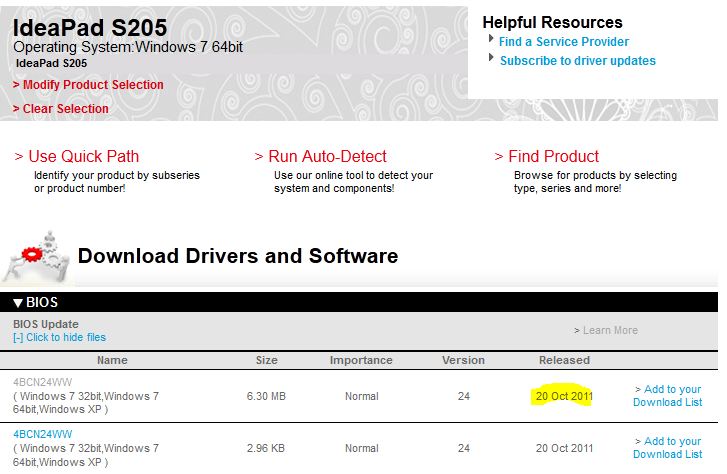Click the IdeaPad S205 main heading
This screenshot has height=474, width=727.
[90, 28]
